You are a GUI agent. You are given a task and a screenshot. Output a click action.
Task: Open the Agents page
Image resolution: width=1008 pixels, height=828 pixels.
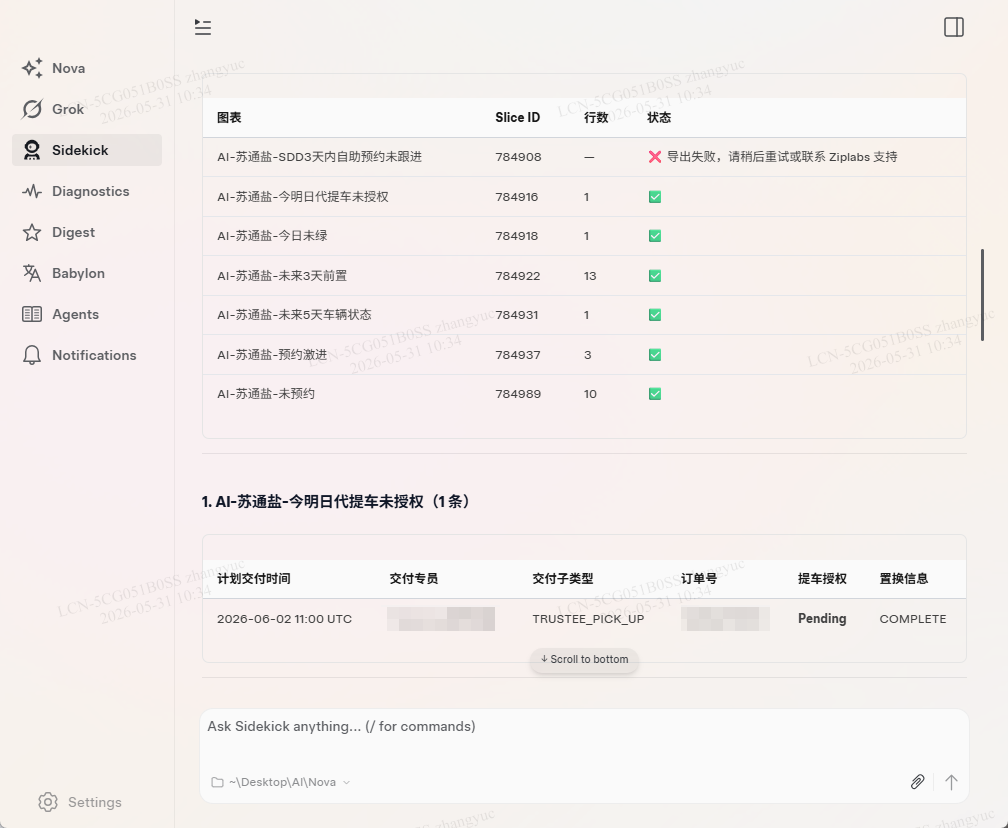(87, 314)
